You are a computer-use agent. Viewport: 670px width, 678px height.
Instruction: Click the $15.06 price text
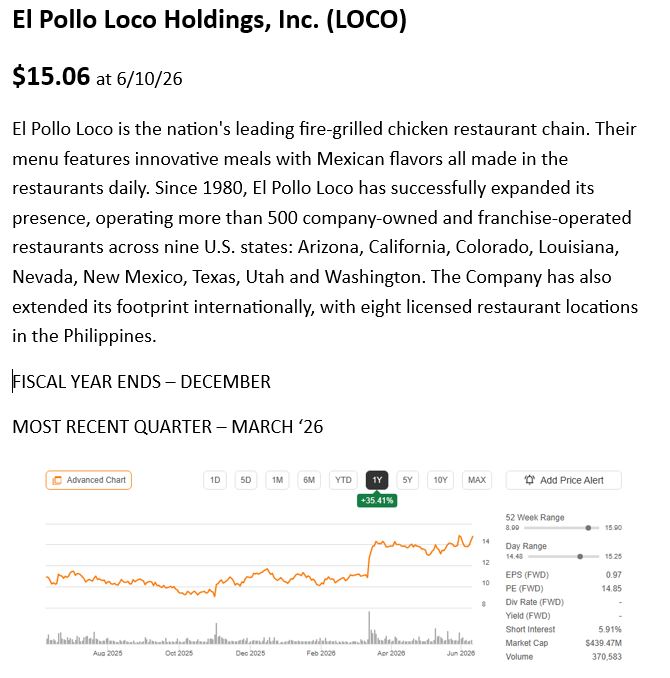(x=51, y=76)
